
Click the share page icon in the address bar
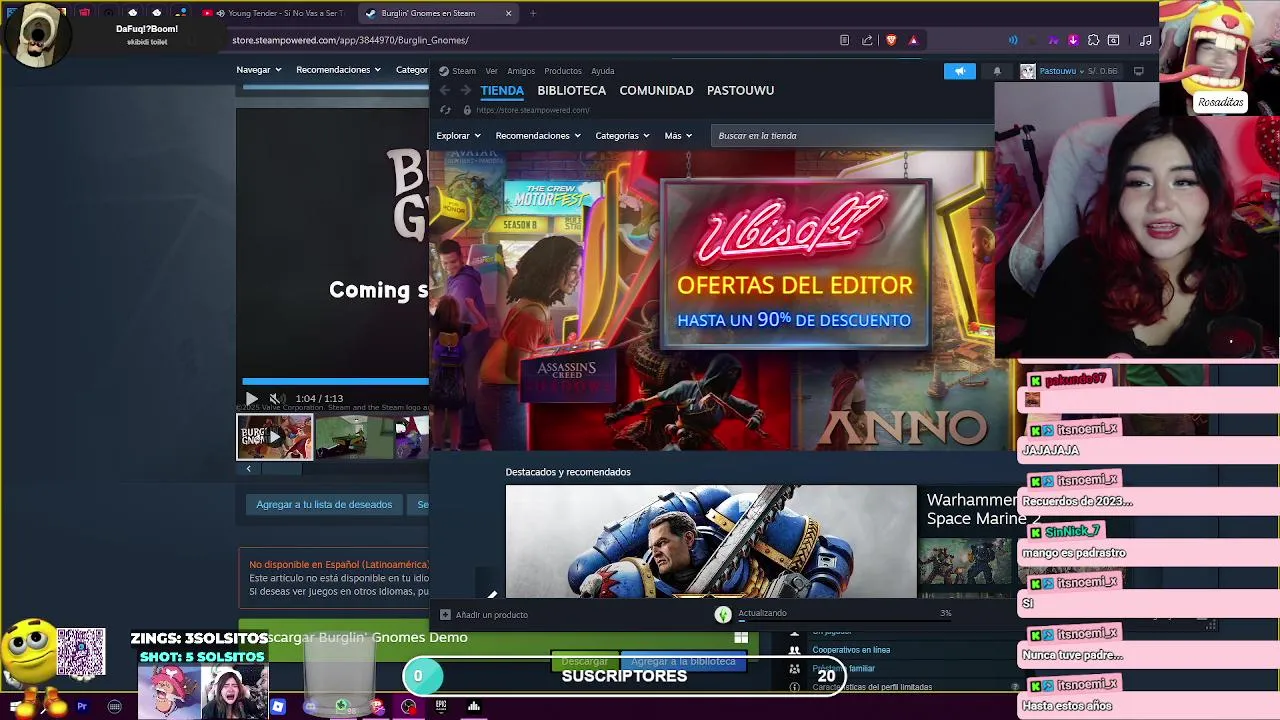pos(867,40)
